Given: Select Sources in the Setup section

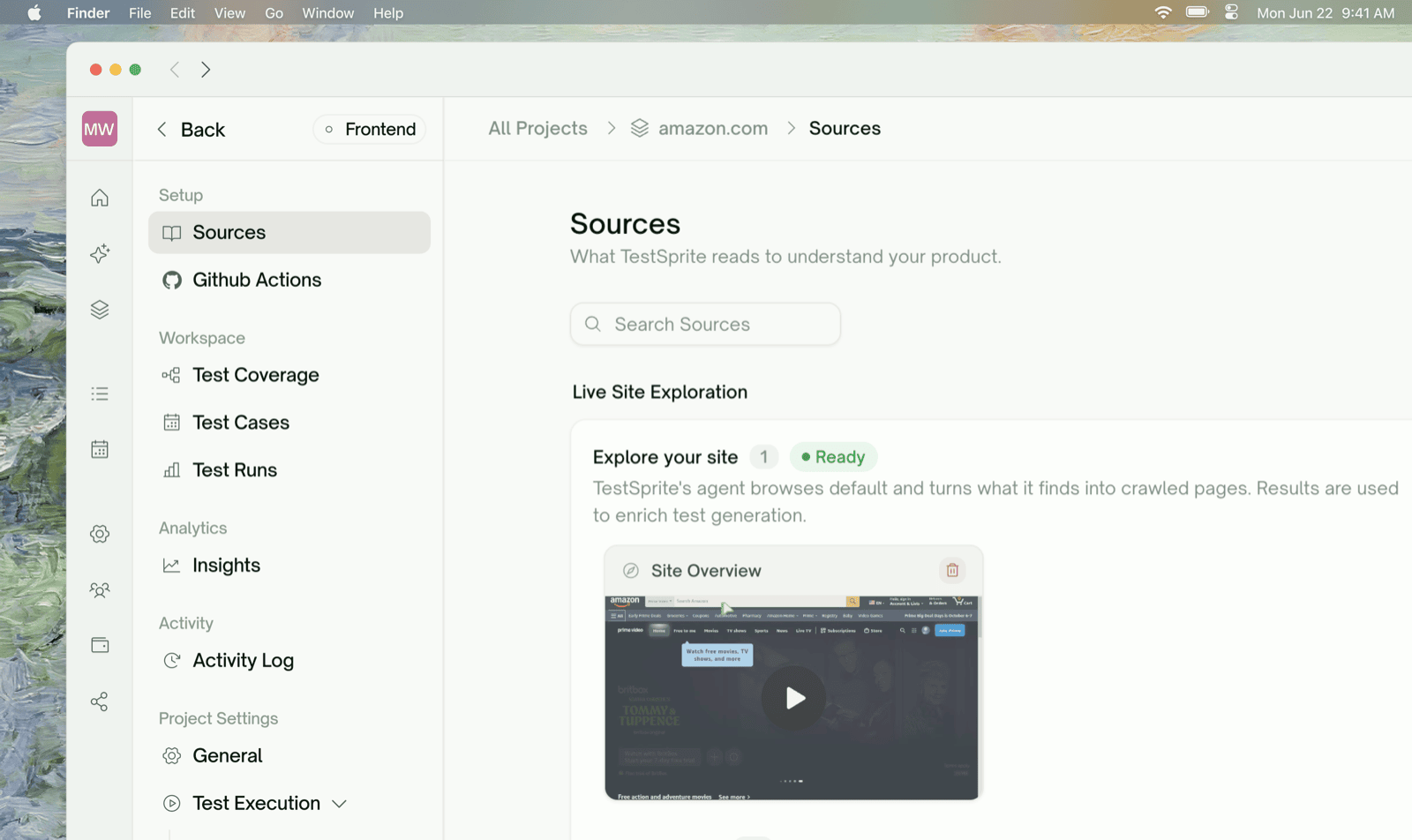Looking at the screenshot, I should coord(289,232).
